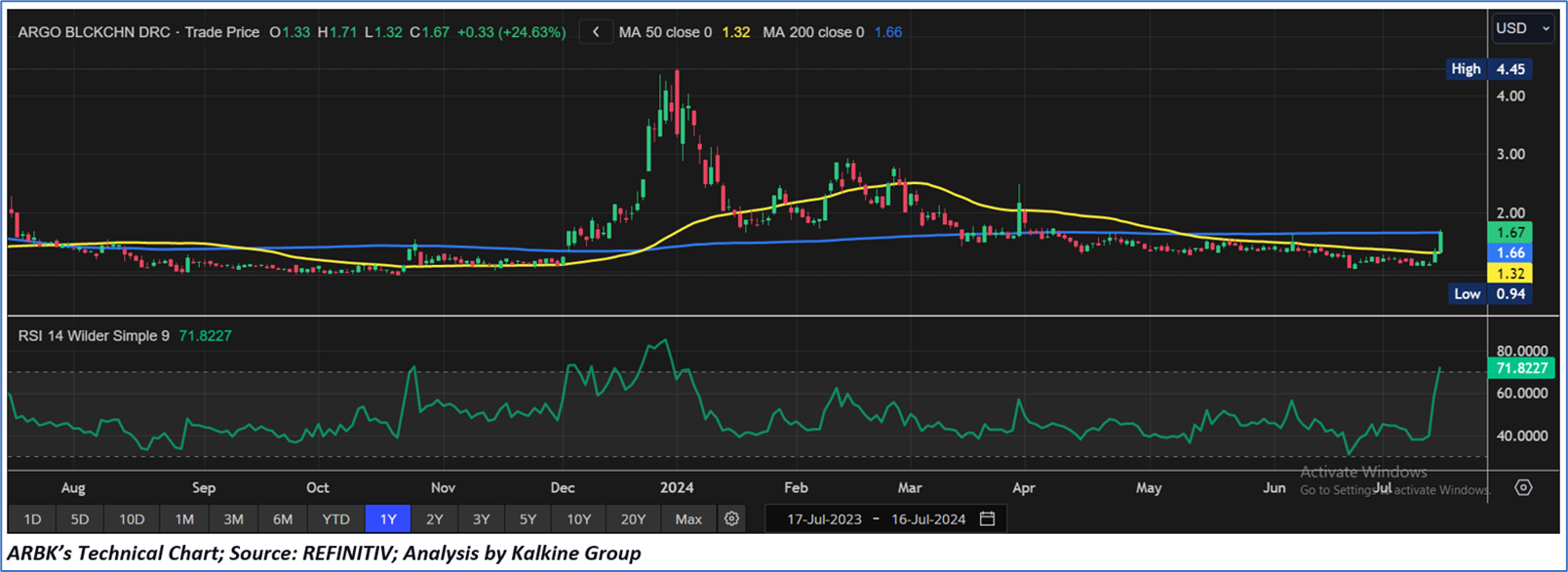Toggle the highlighted 1Y range button
Viewport: 1568px width, 572px height.
[388, 519]
